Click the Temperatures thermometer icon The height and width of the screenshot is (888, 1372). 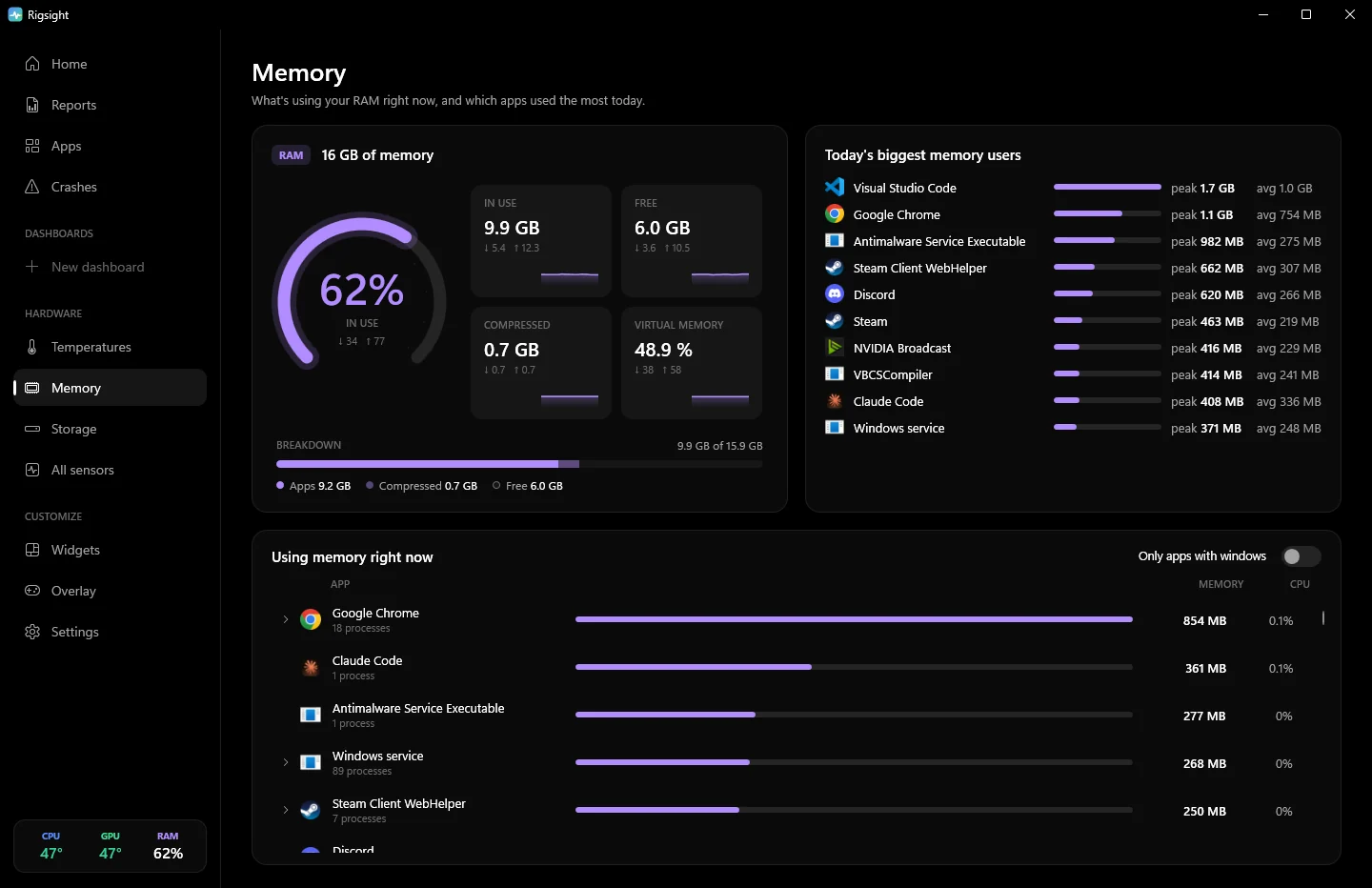pyautogui.click(x=32, y=347)
